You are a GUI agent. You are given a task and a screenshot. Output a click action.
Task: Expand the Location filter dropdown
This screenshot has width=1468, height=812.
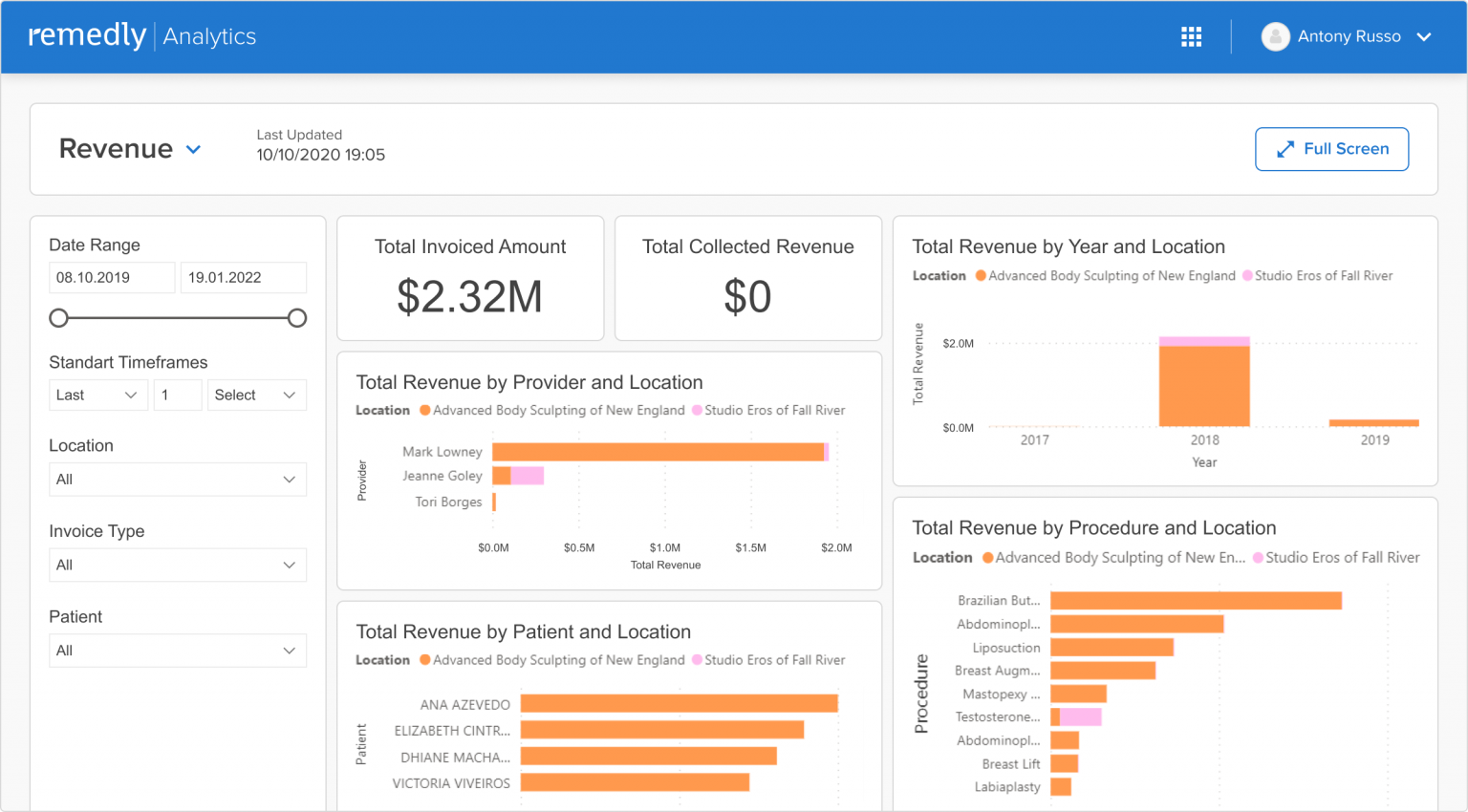point(178,480)
